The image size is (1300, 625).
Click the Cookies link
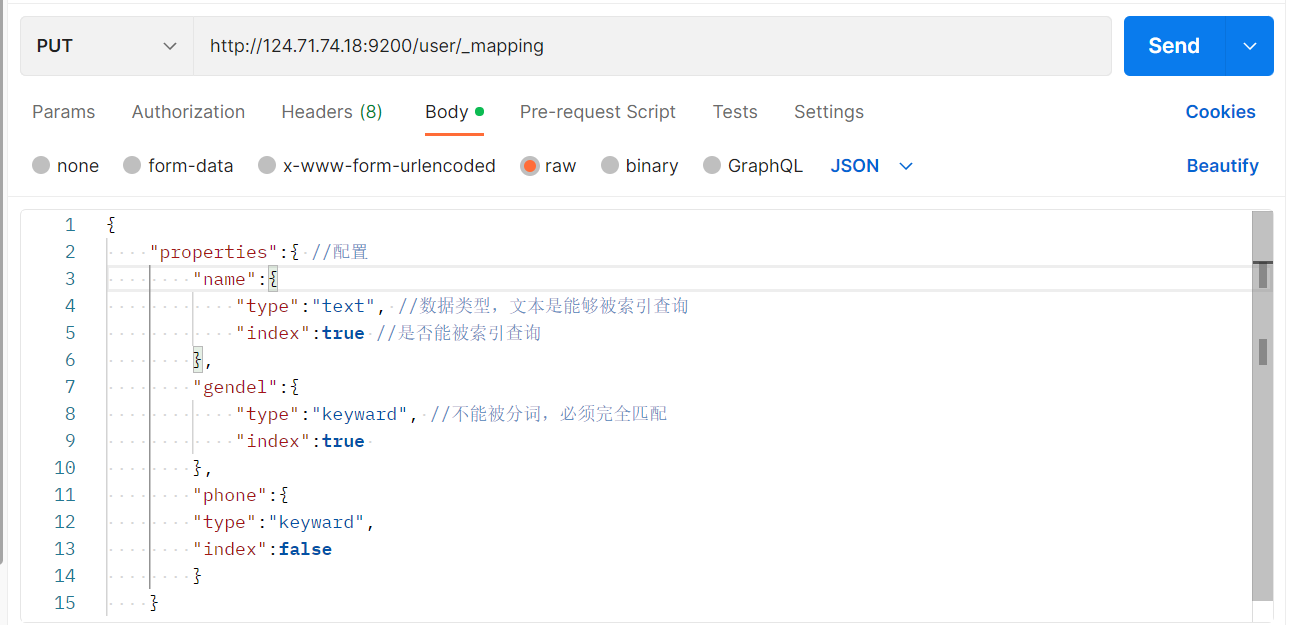(x=1220, y=111)
